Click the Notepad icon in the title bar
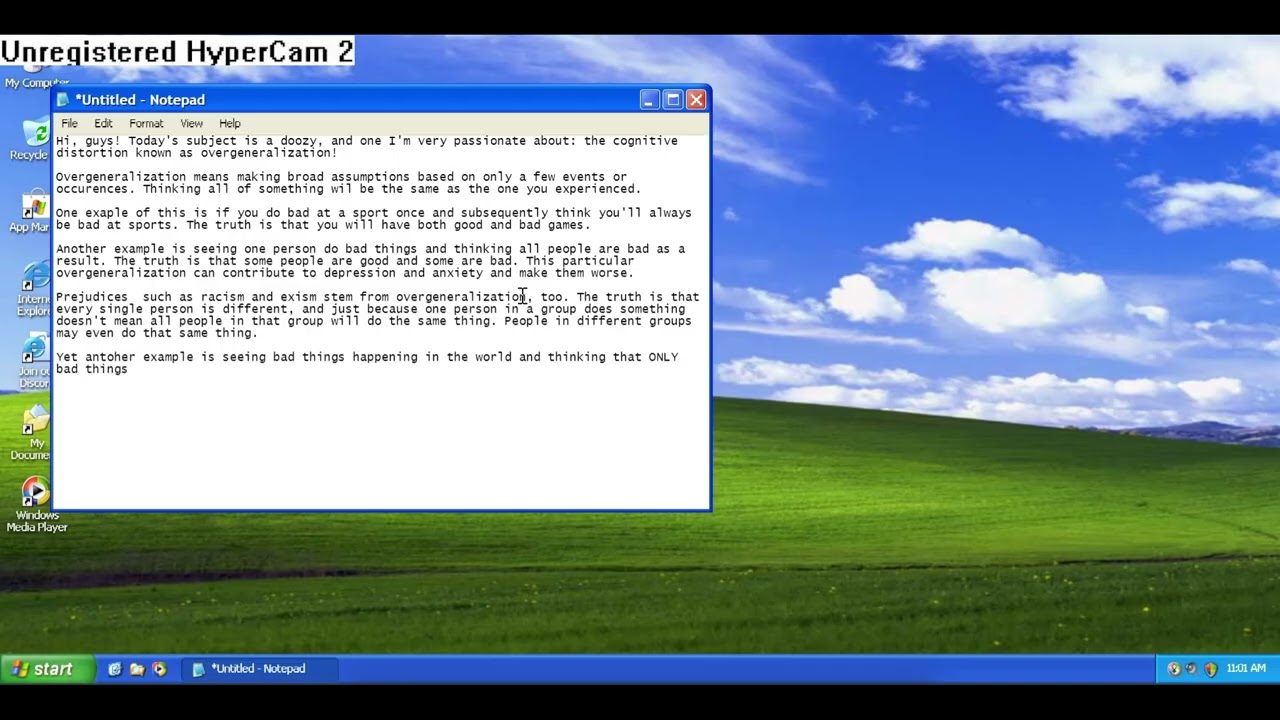 pyautogui.click(x=63, y=100)
